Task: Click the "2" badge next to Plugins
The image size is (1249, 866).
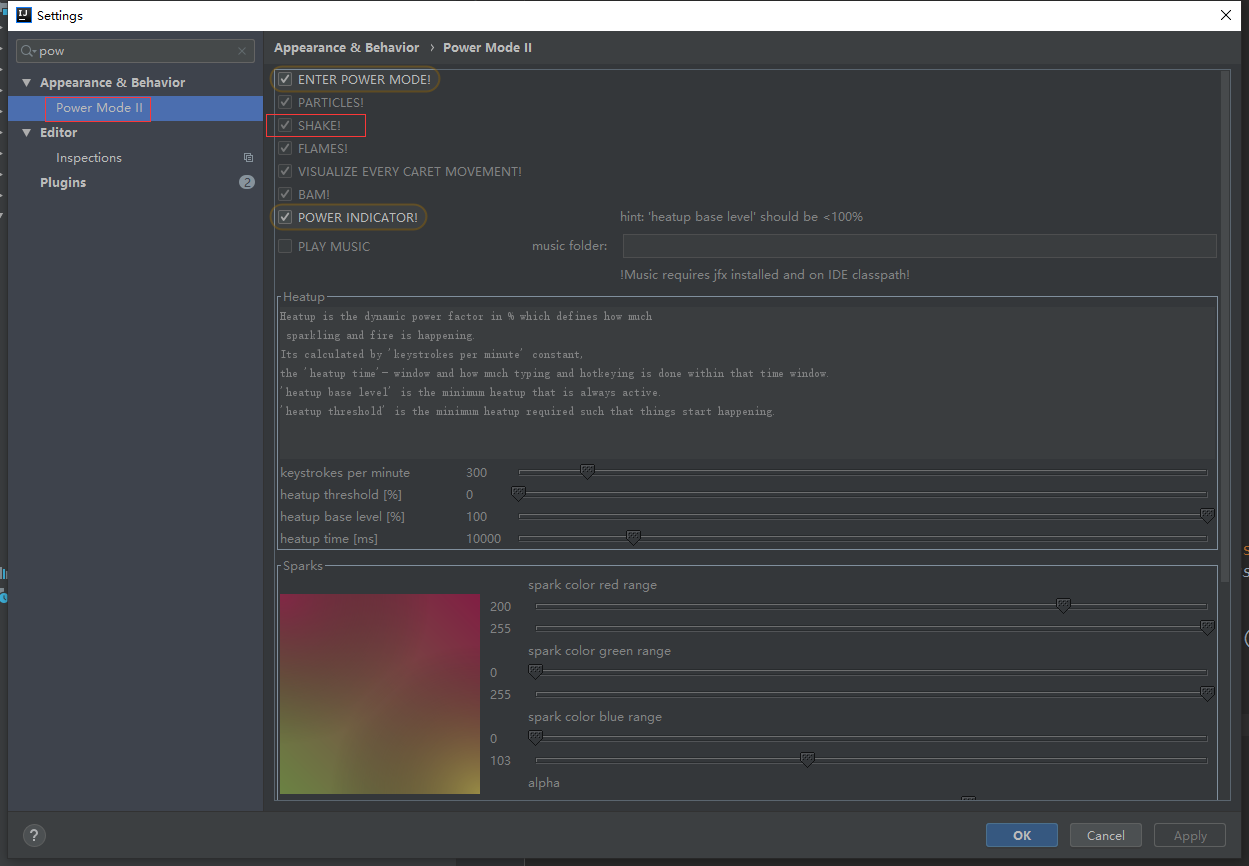Action: 246,182
